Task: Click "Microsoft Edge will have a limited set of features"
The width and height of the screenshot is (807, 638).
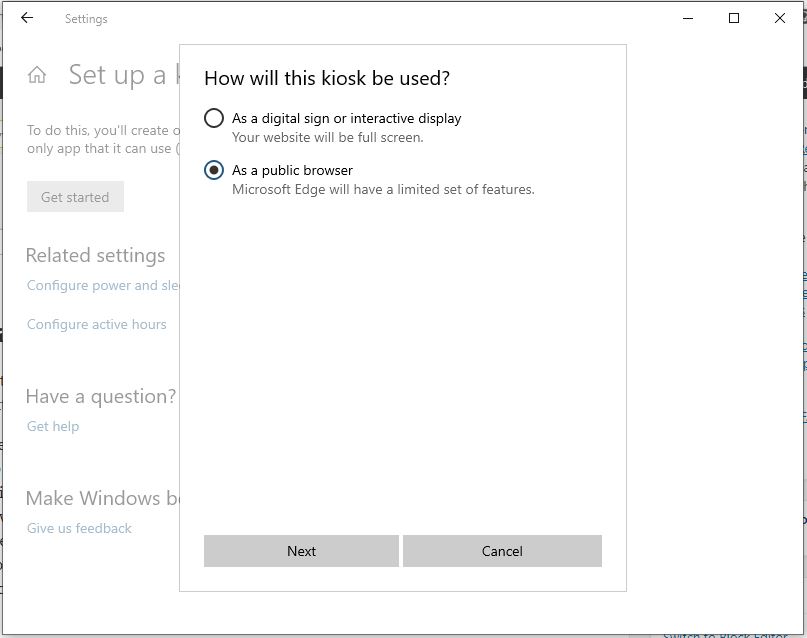Action: coord(383,189)
